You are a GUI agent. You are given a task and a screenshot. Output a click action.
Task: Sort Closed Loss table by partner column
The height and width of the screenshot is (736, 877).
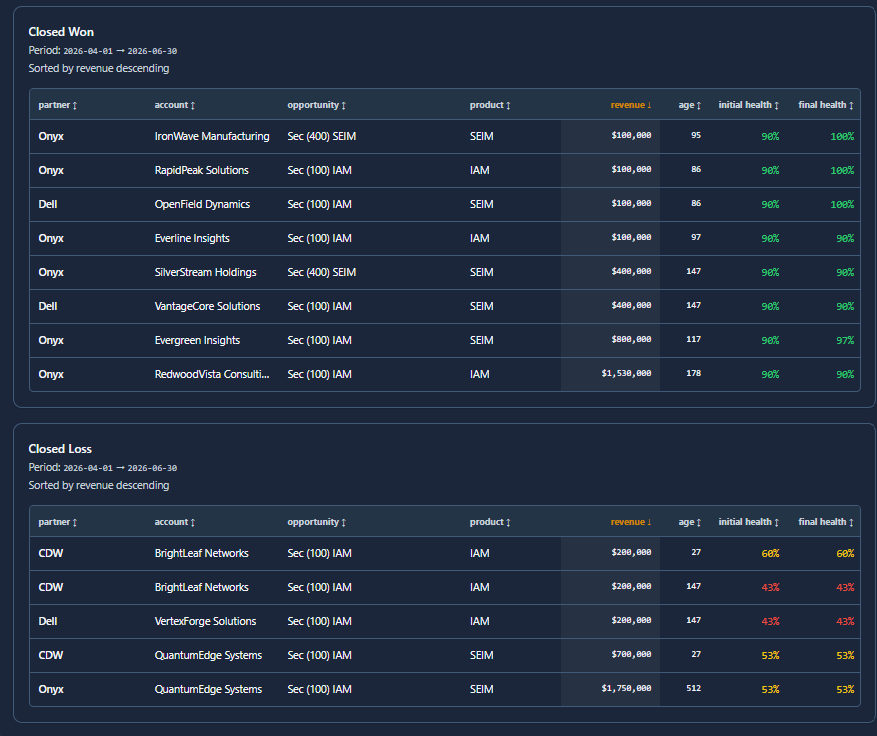(x=58, y=522)
